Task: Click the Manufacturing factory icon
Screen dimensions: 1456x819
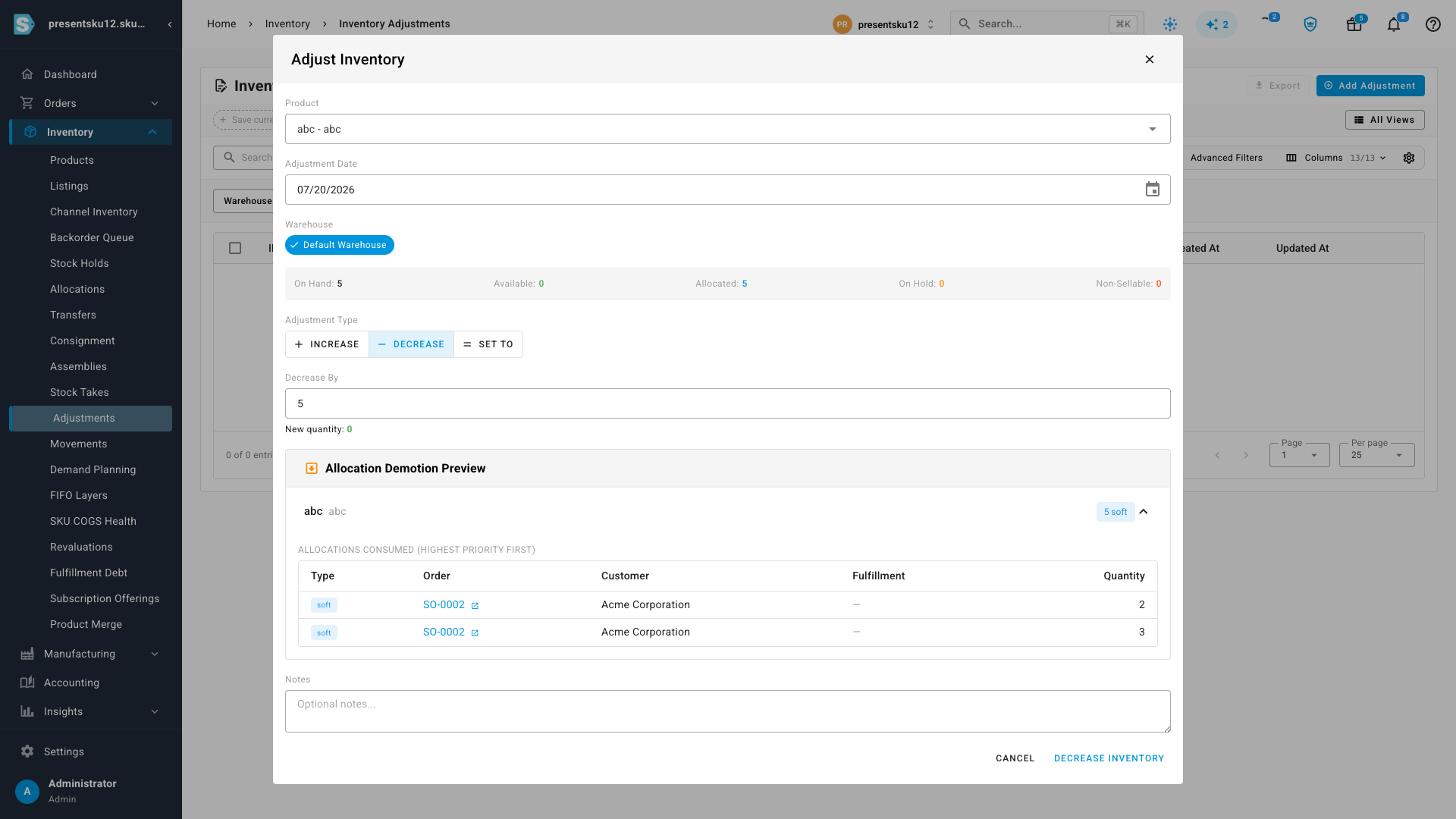Action: [27, 654]
